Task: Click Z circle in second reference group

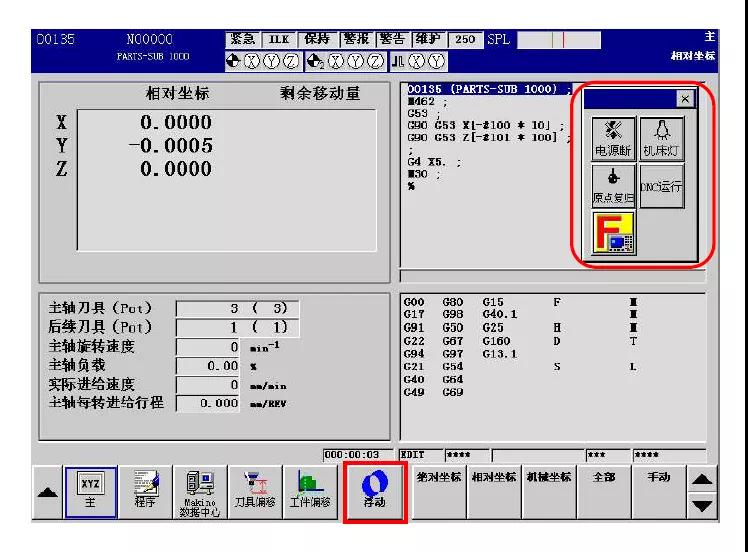Action: [x=375, y=61]
